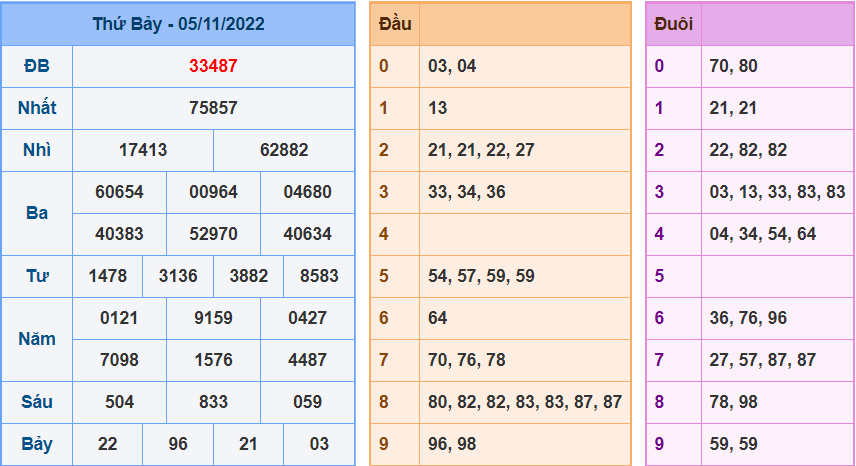Click the 'Tư' row label
The width and height of the screenshot is (856, 466).
37,276
